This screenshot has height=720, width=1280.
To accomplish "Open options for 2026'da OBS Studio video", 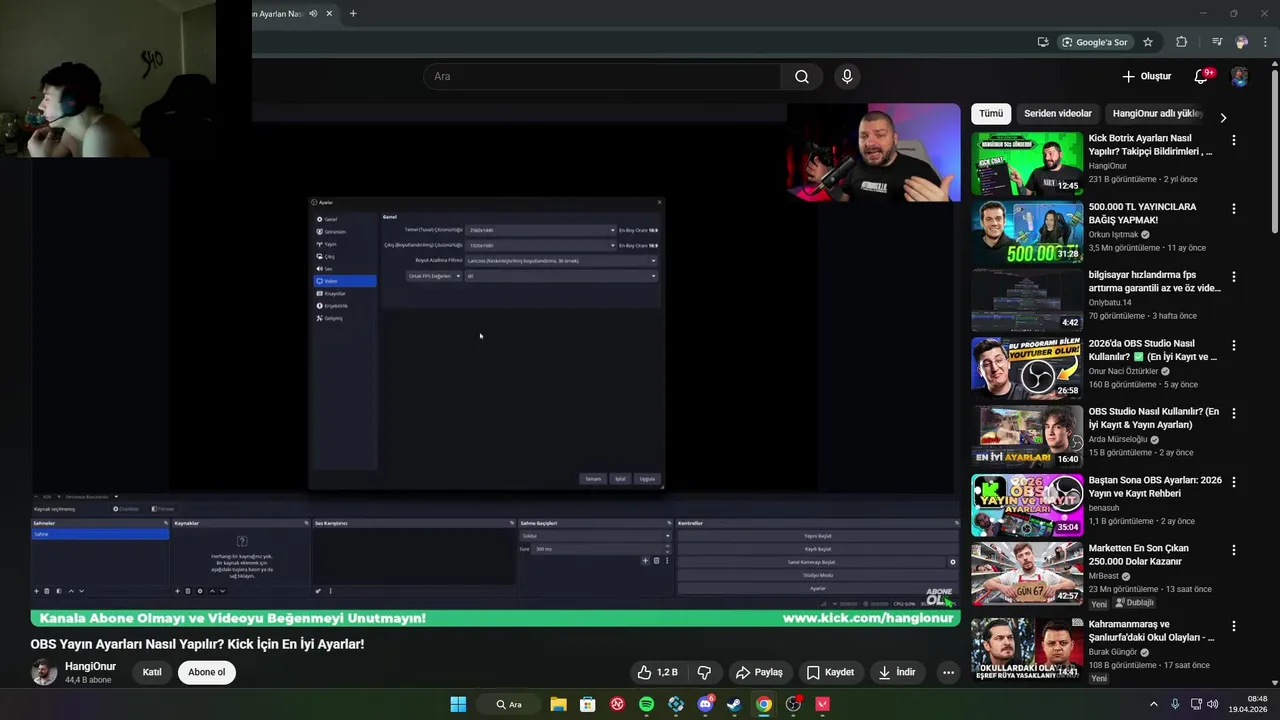I will [1234, 345].
